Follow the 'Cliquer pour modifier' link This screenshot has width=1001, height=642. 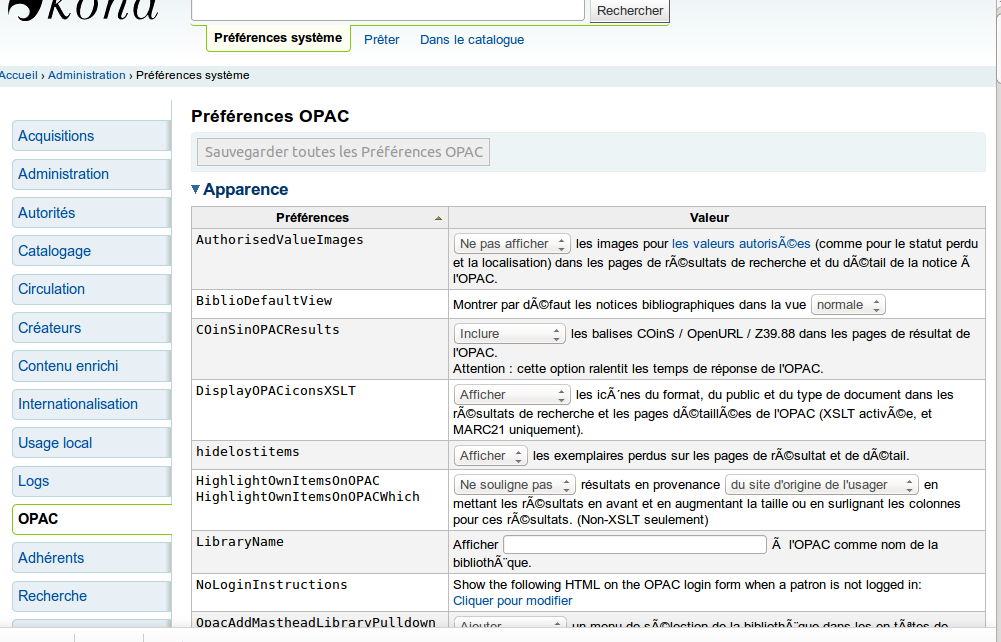pyautogui.click(x=512, y=601)
